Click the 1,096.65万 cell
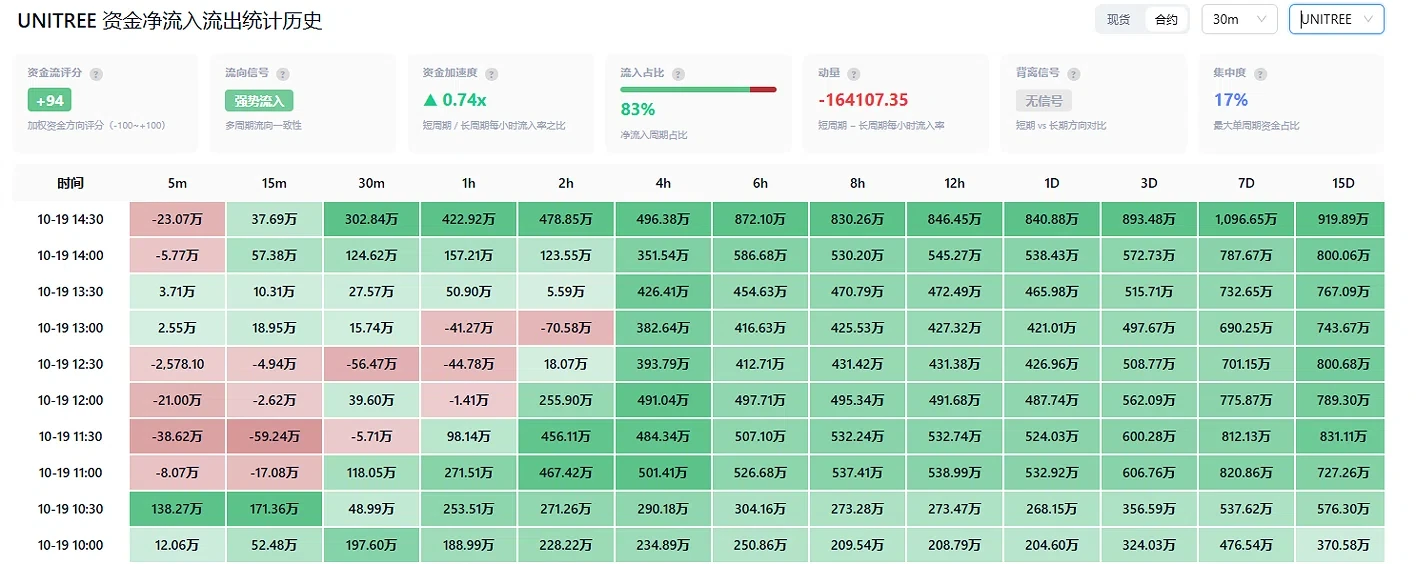Image resolution: width=1416 pixels, height=564 pixels. pos(1246,219)
